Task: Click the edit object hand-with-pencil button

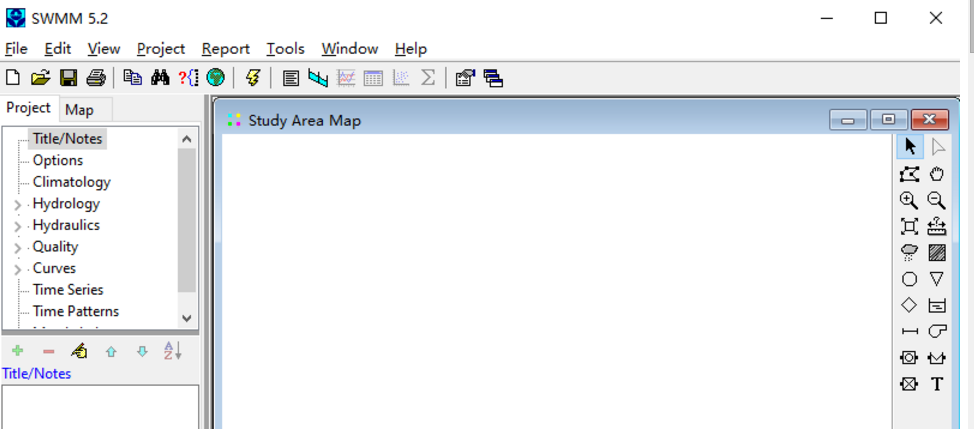Action: coord(79,351)
